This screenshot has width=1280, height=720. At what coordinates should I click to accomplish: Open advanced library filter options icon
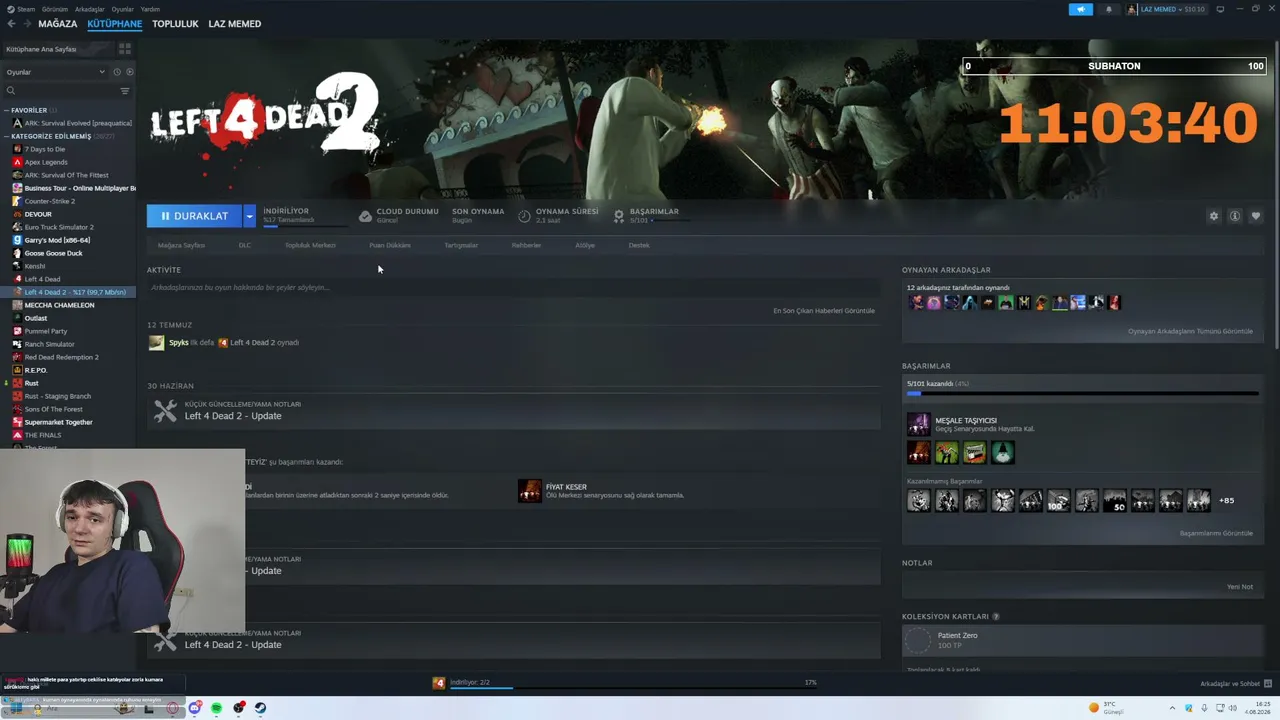point(125,91)
